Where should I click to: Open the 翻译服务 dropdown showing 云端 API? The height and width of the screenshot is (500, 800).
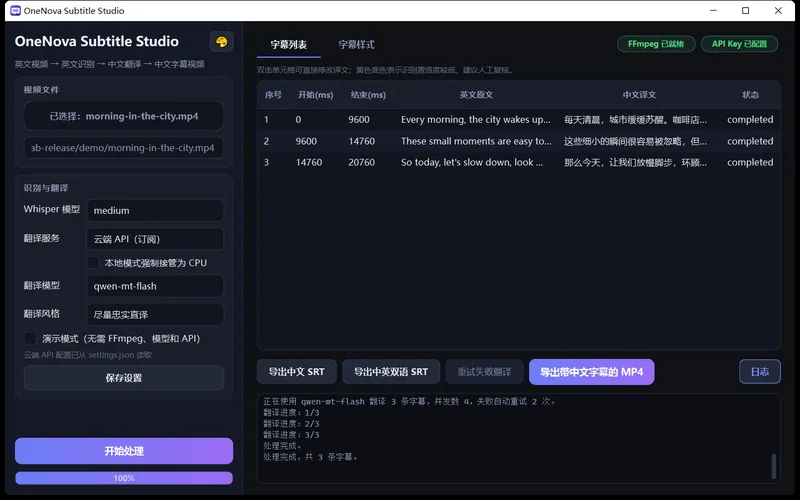155,239
